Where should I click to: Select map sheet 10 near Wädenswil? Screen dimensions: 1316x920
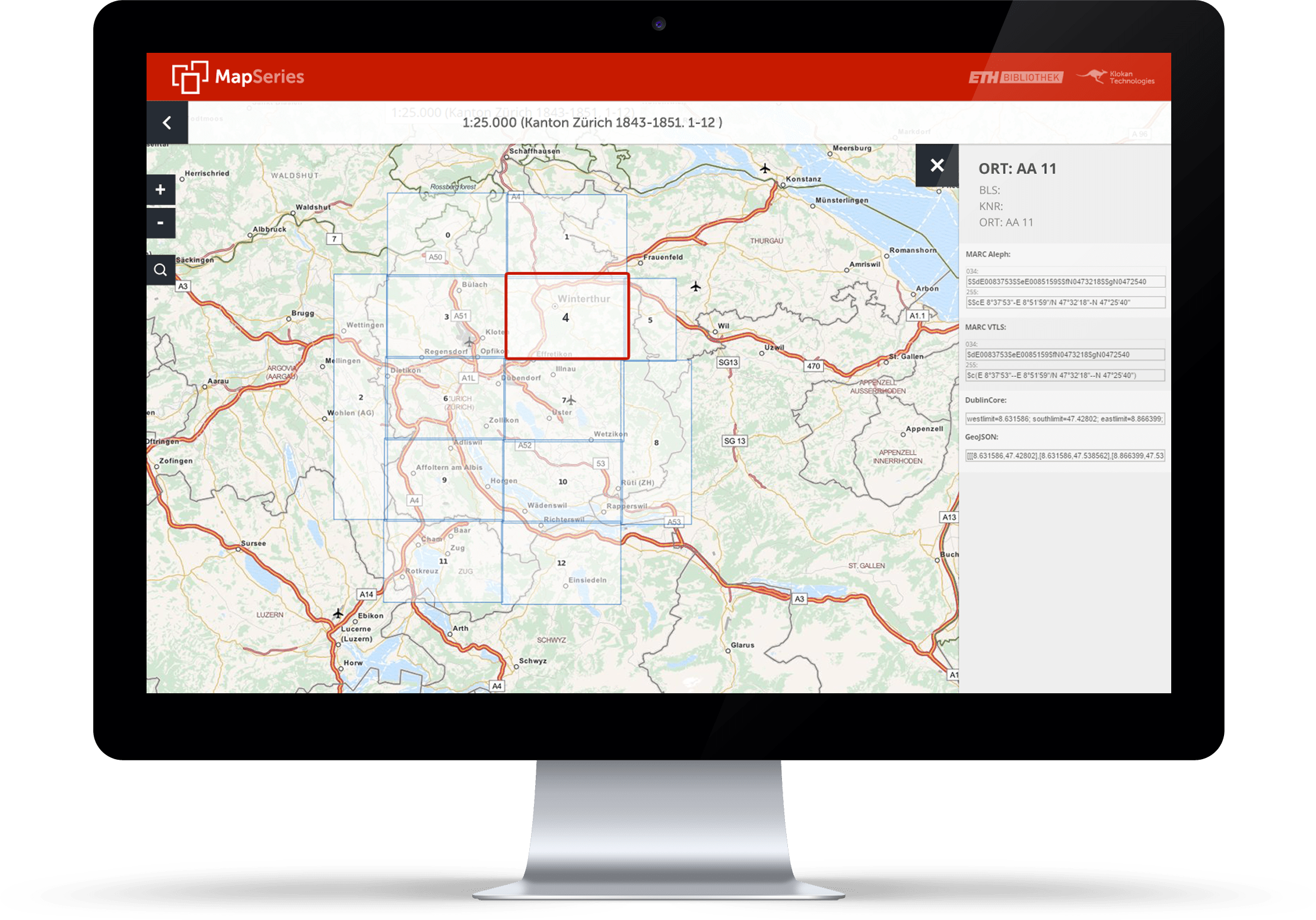562,481
